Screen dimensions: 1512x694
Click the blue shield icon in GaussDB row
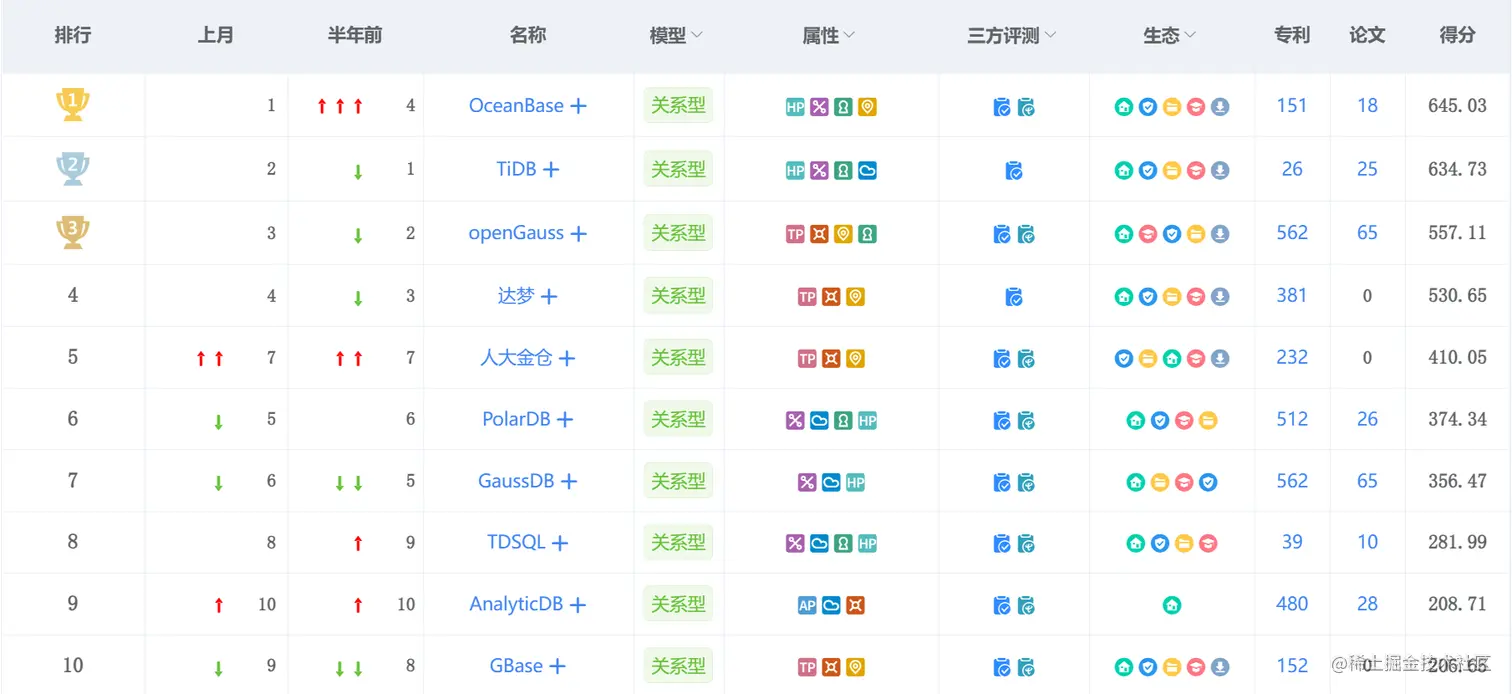pos(1208,483)
